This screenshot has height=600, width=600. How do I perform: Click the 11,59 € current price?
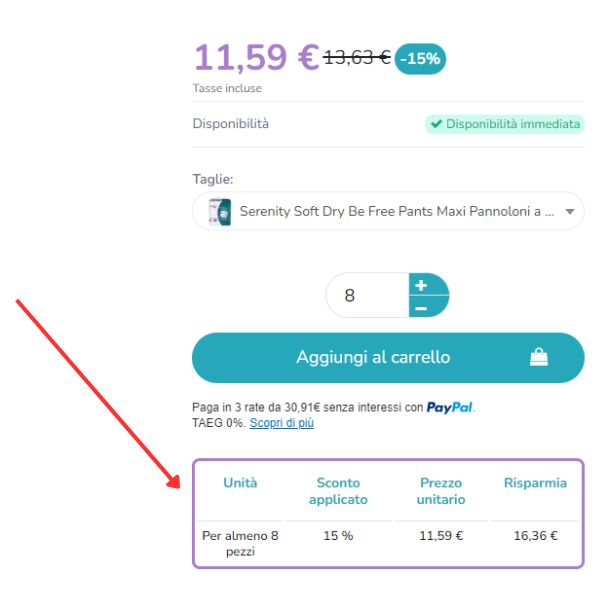256,56
